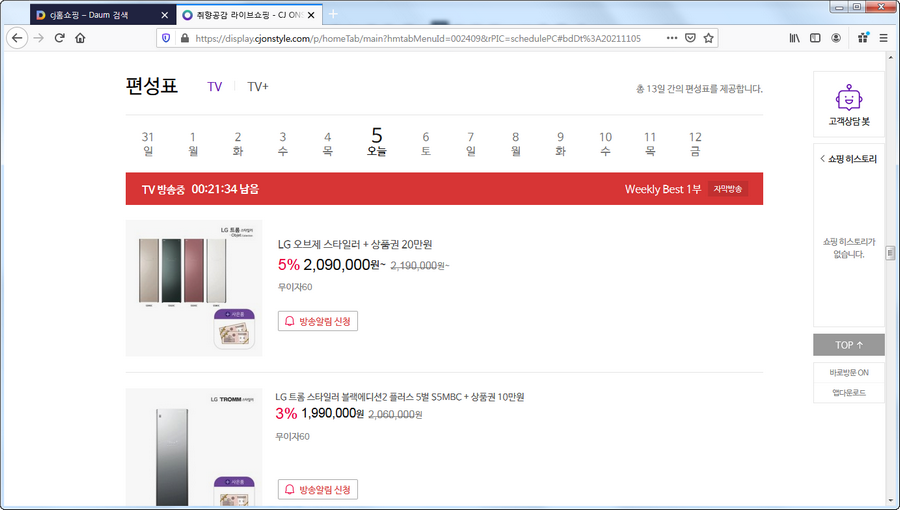Select date 4 목 in schedule
This screenshot has height=510, width=900.
click(x=327, y=143)
